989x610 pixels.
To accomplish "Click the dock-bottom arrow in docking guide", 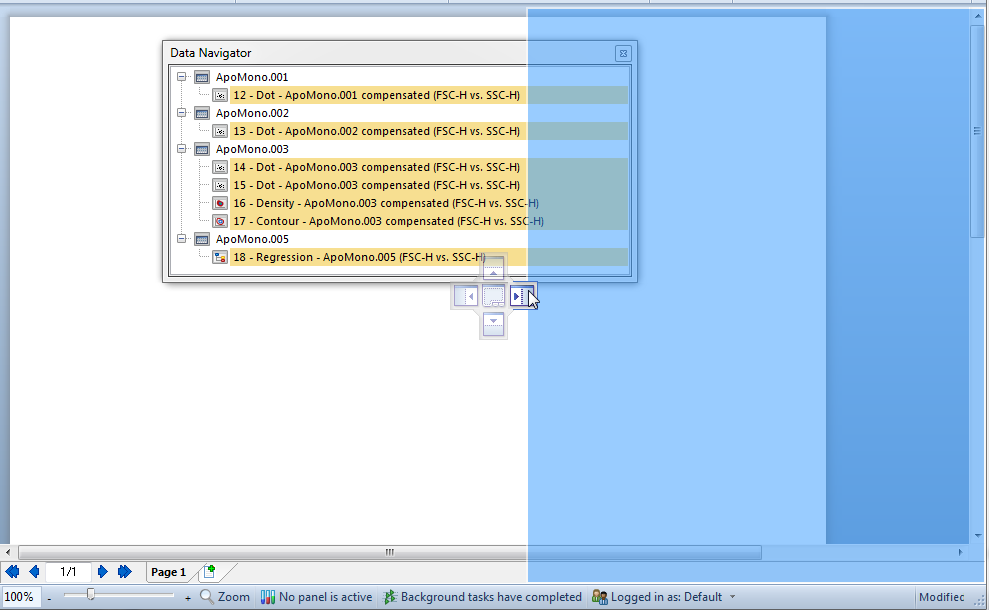I will pyautogui.click(x=494, y=323).
